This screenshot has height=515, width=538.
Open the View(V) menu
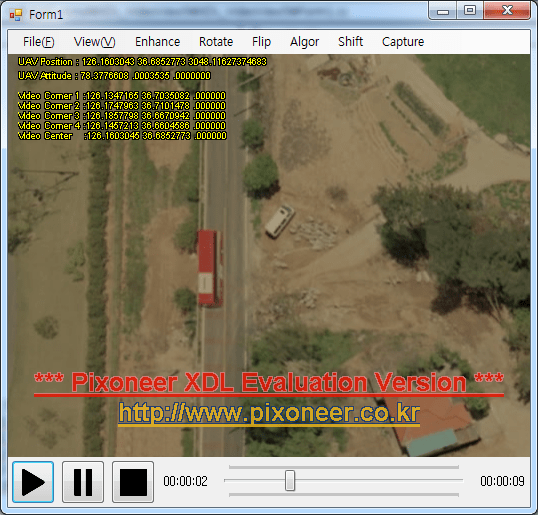[x=94, y=42]
